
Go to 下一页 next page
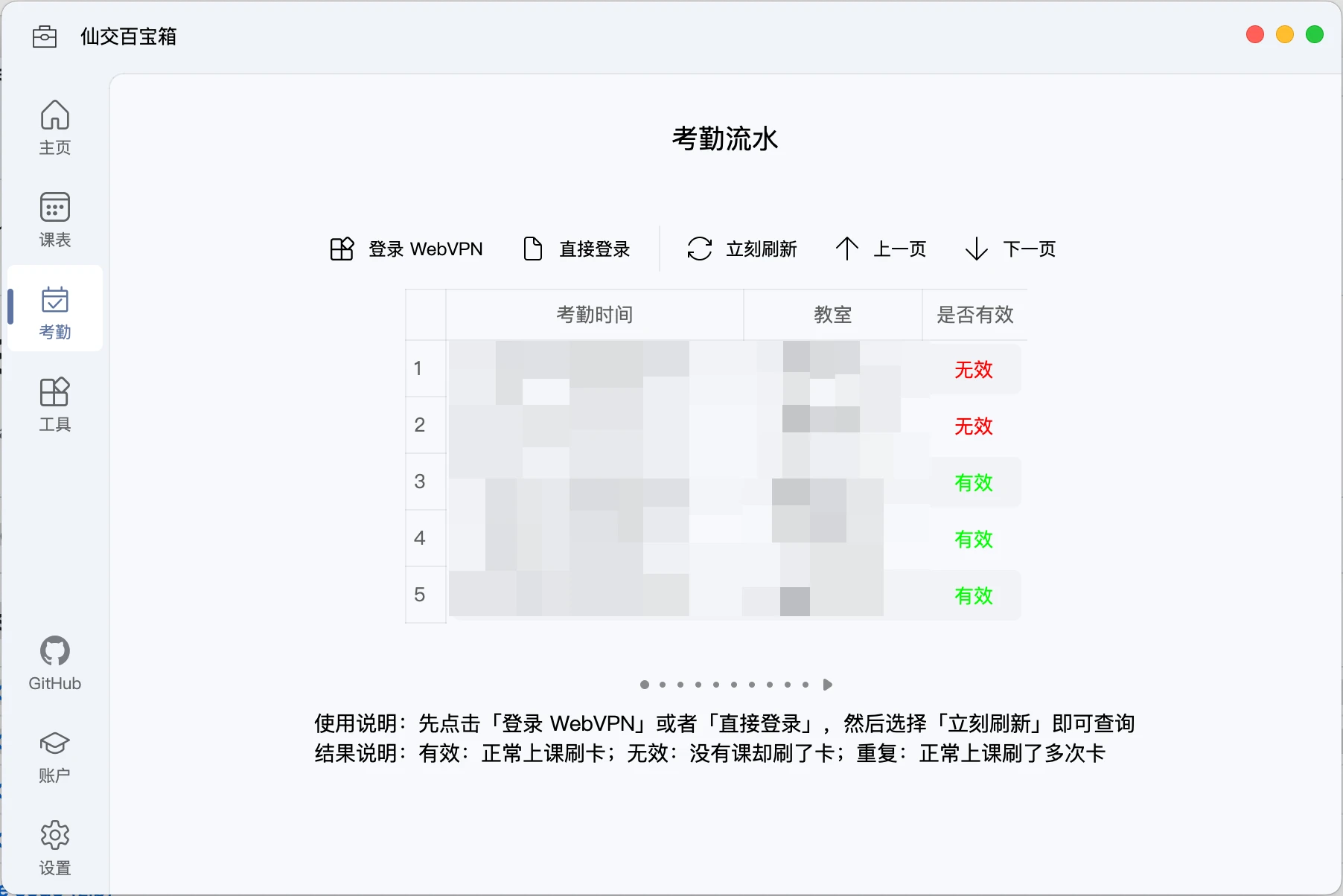click(1011, 249)
